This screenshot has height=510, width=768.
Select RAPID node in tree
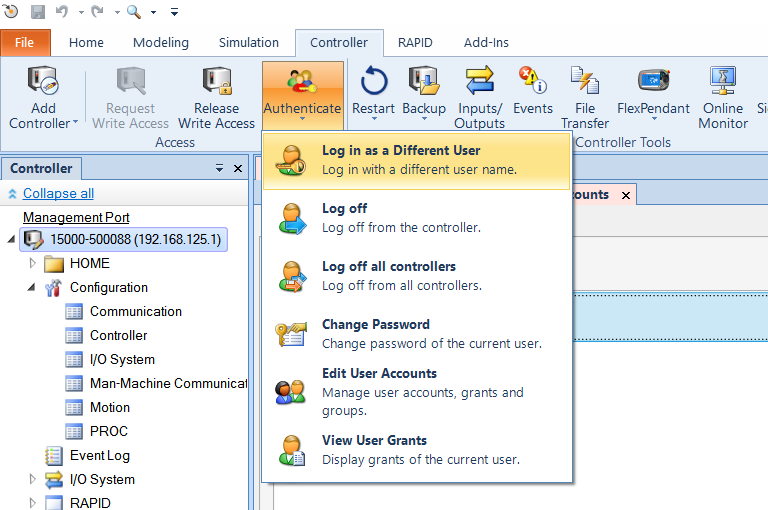click(x=90, y=503)
